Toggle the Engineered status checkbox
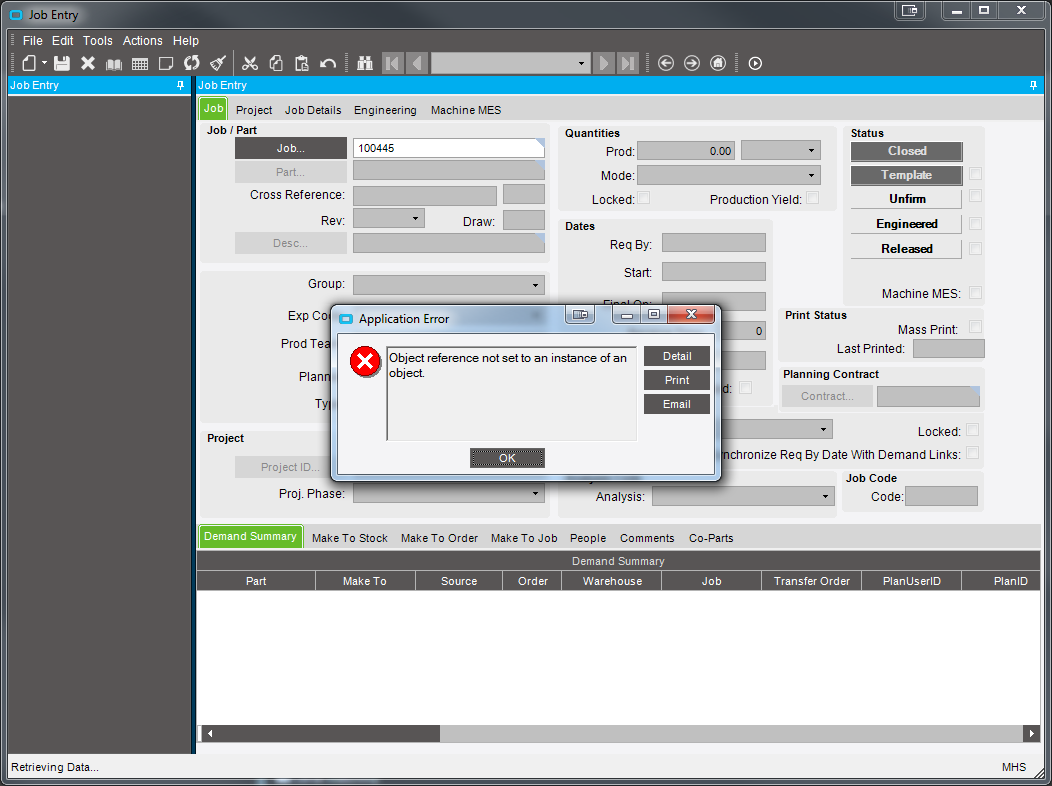Screen dimensions: 1052x786 (x=976, y=223)
